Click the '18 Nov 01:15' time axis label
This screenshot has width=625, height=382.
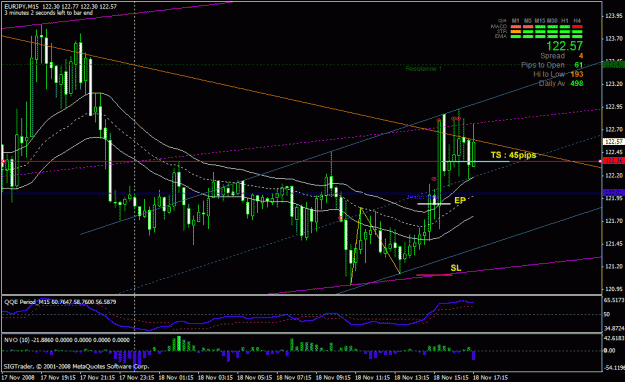point(176,378)
